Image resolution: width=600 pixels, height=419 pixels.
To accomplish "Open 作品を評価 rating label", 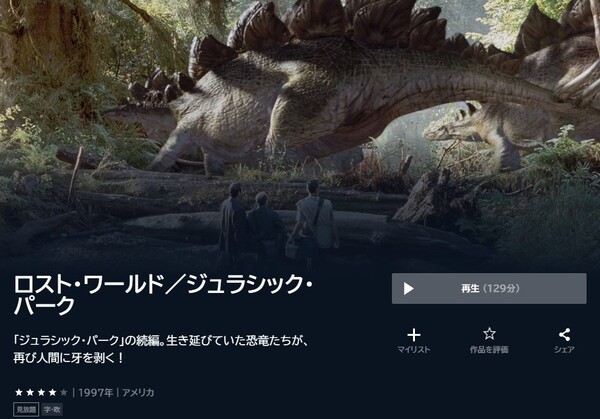I will (489, 349).
